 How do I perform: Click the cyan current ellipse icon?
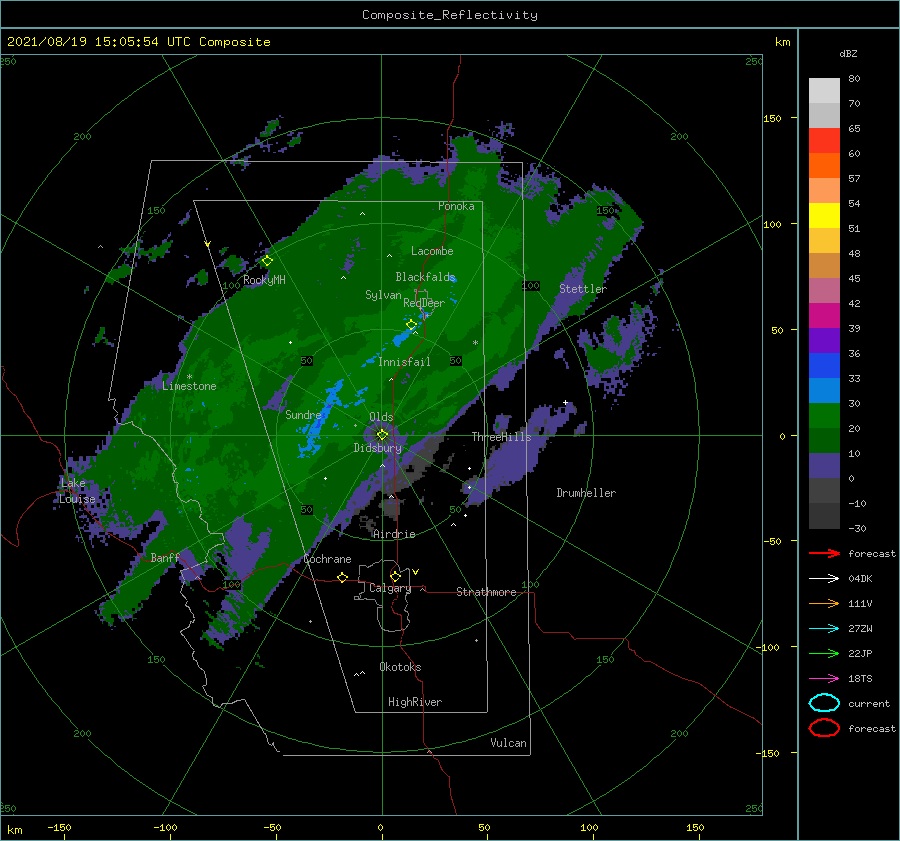(824, 703)
